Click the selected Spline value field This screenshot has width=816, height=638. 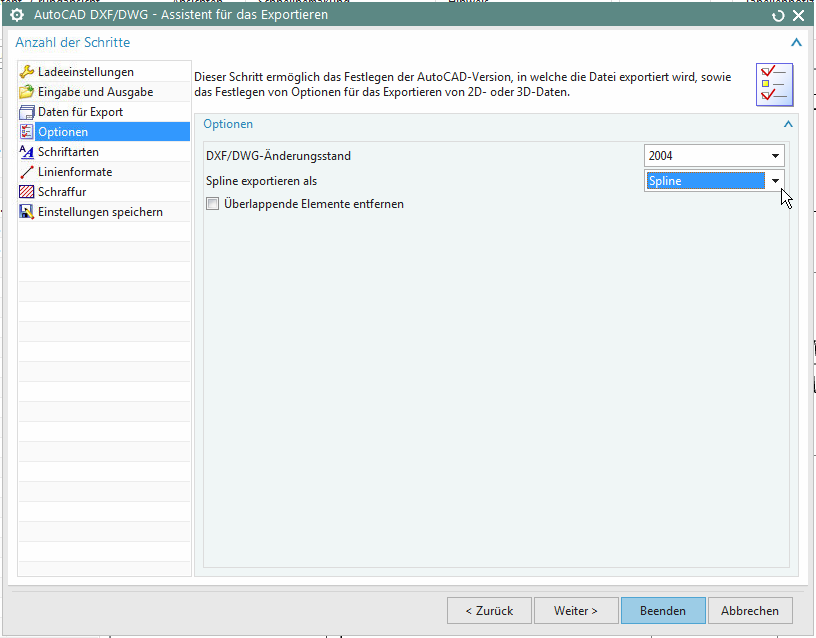coord(706,181)
